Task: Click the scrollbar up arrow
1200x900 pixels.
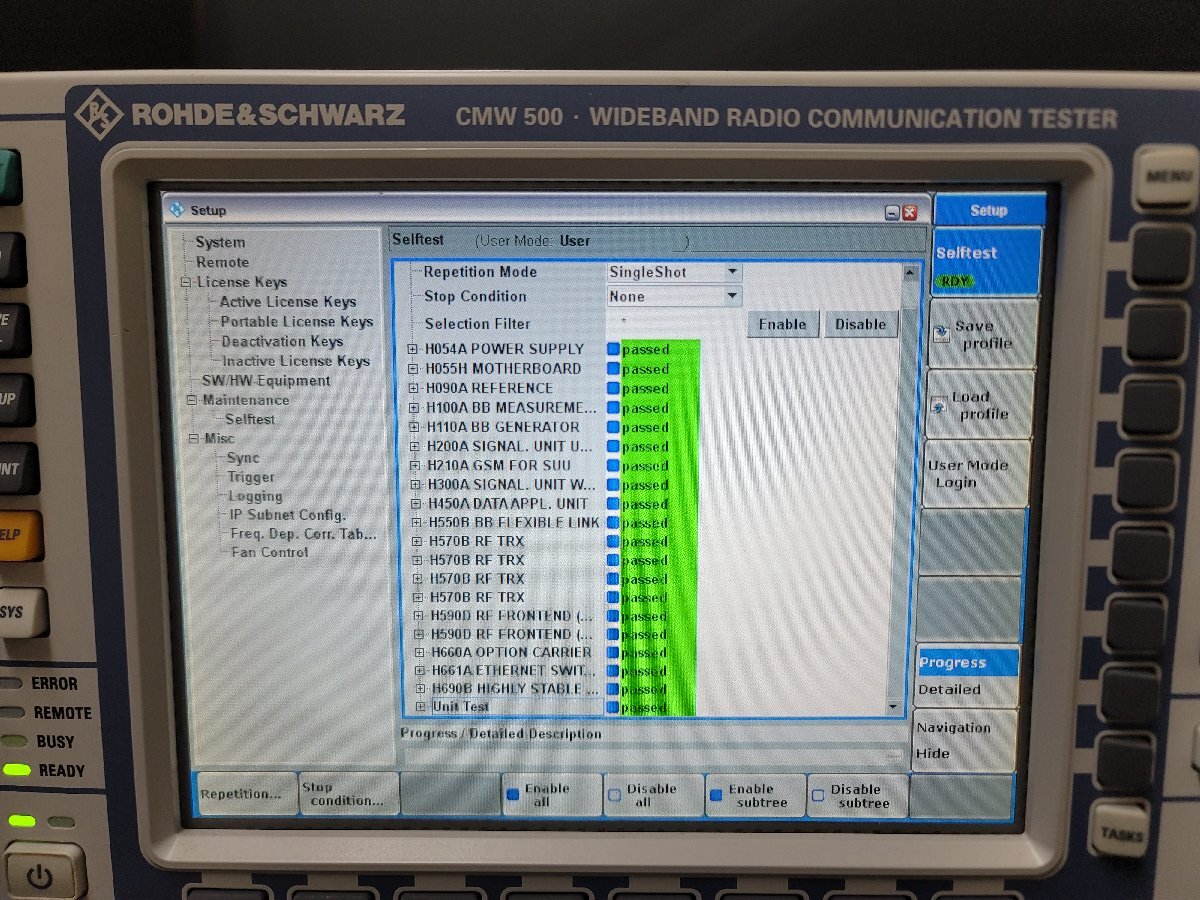Action: coord(908,271)
